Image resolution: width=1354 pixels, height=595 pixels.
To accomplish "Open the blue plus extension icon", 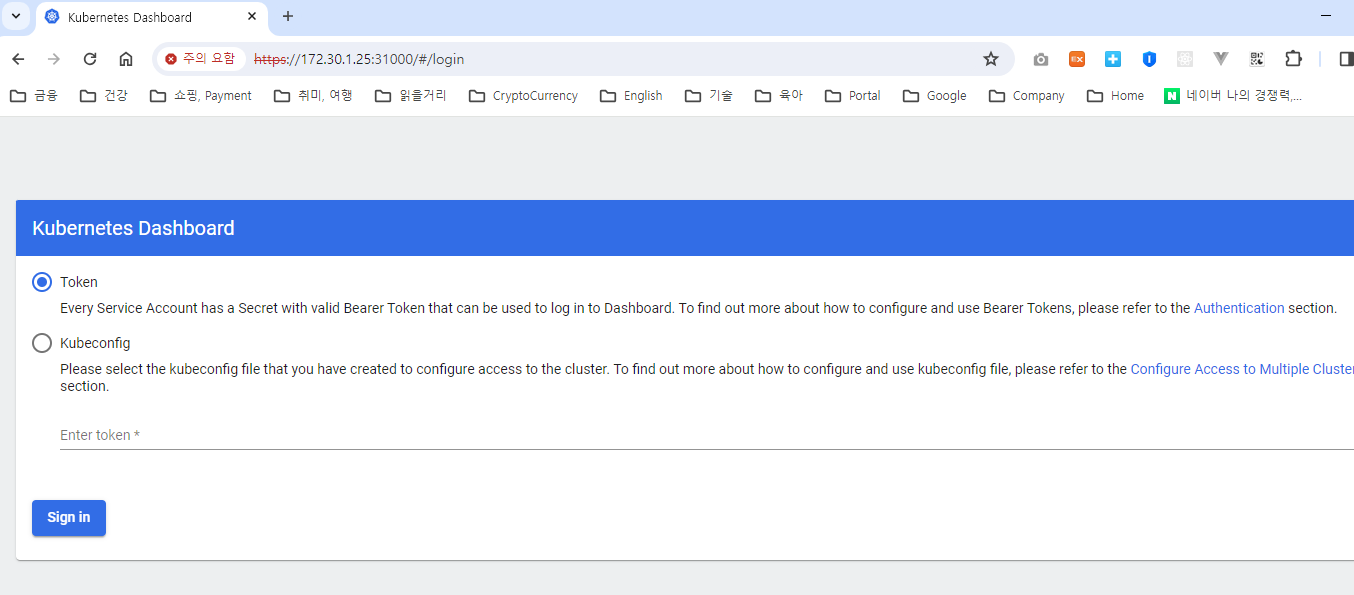I will click(1113, 59).
